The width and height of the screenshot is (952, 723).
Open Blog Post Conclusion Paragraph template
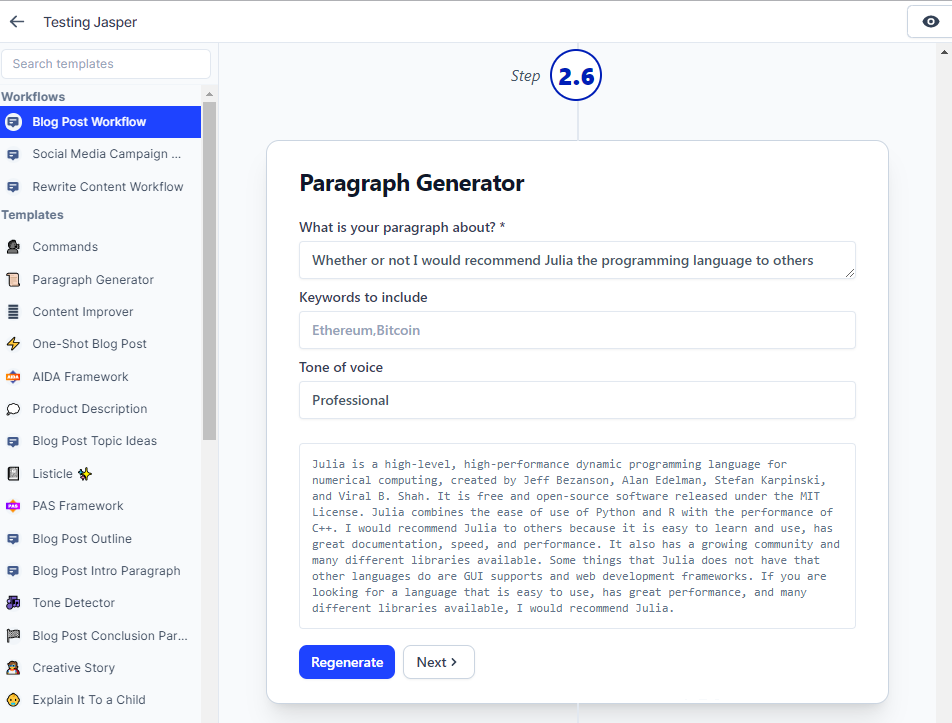(110, 636)
